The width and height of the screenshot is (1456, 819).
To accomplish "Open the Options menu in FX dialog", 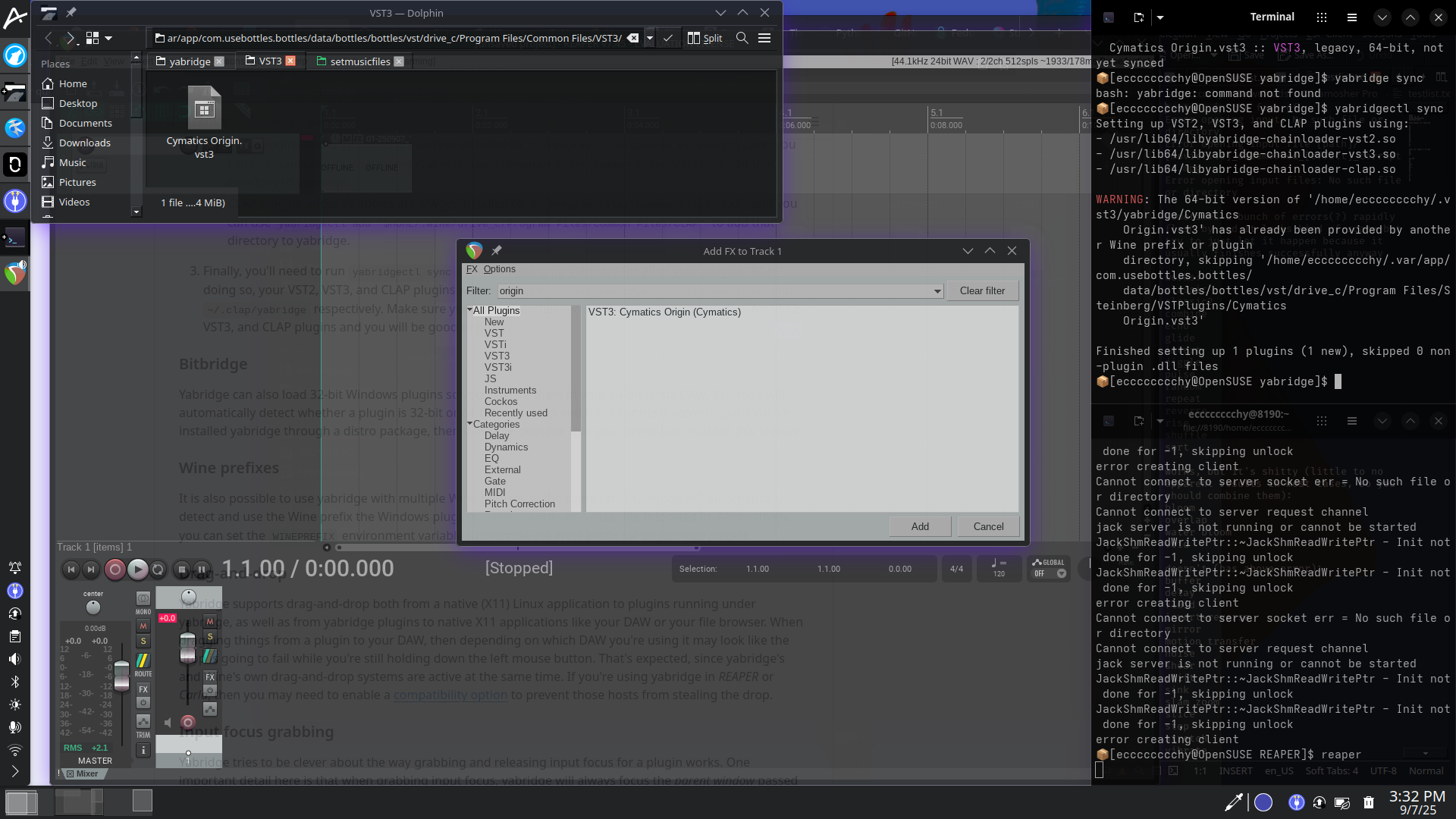I will coord(499,269).
